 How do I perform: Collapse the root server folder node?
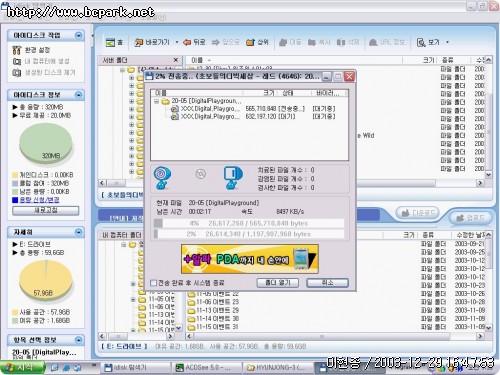(122, 70)
